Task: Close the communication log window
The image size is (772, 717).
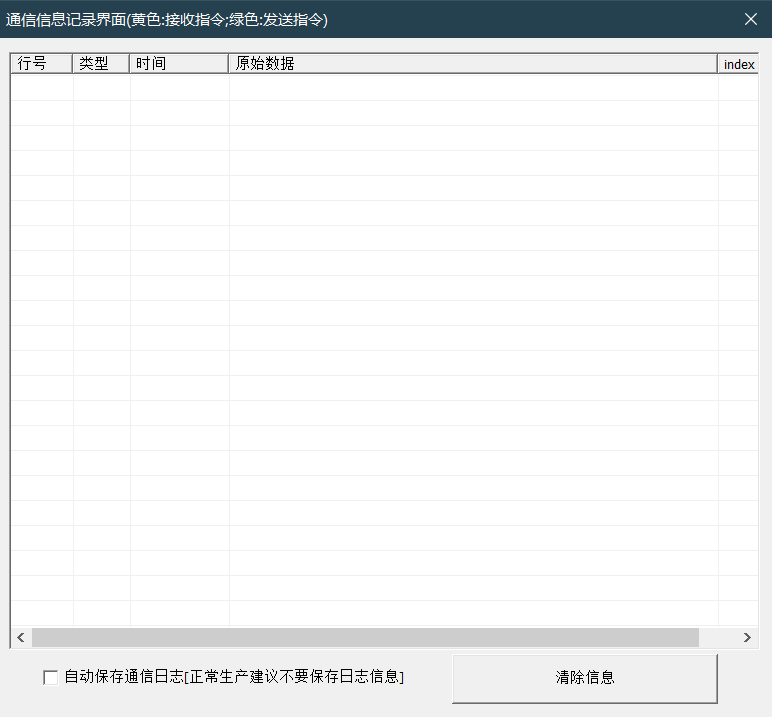Action: (x=751, y=19)
